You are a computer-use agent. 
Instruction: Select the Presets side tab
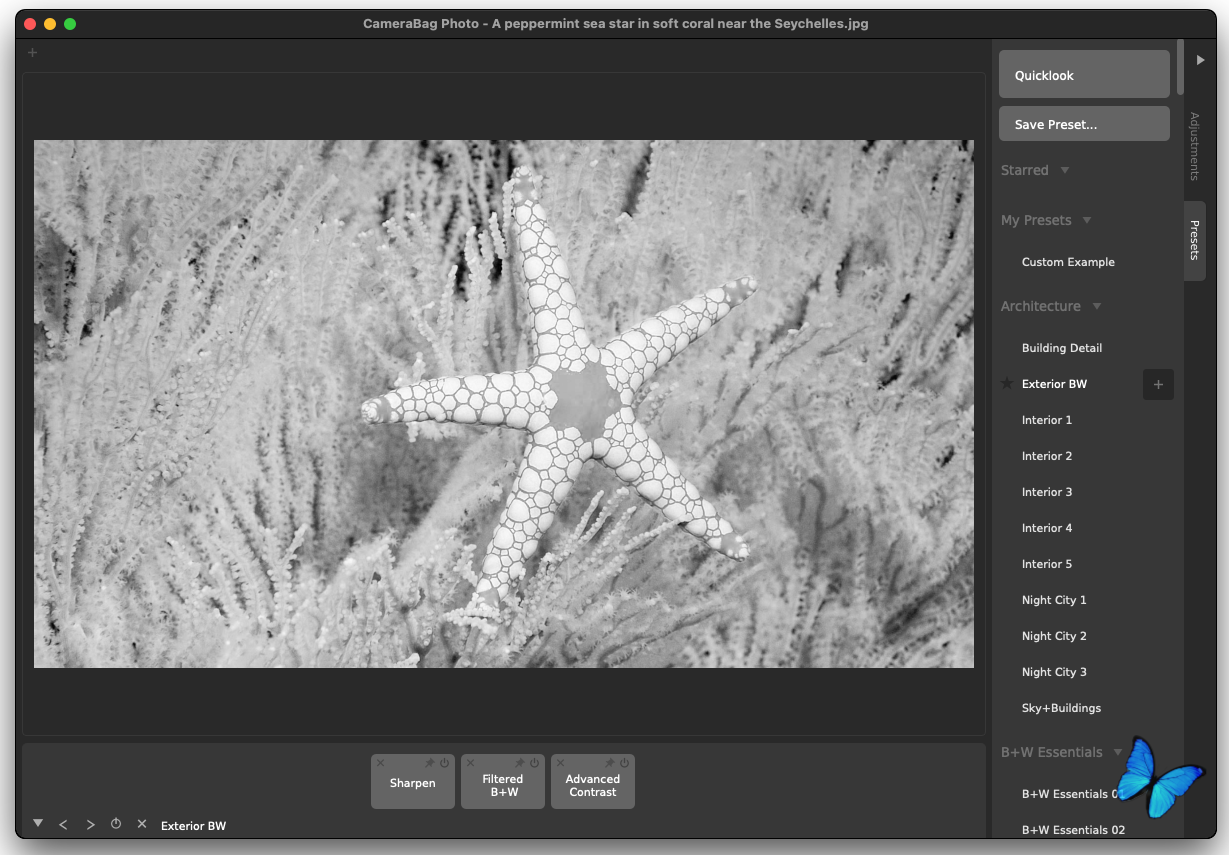pyautogui.click(x=1194, y=240)
